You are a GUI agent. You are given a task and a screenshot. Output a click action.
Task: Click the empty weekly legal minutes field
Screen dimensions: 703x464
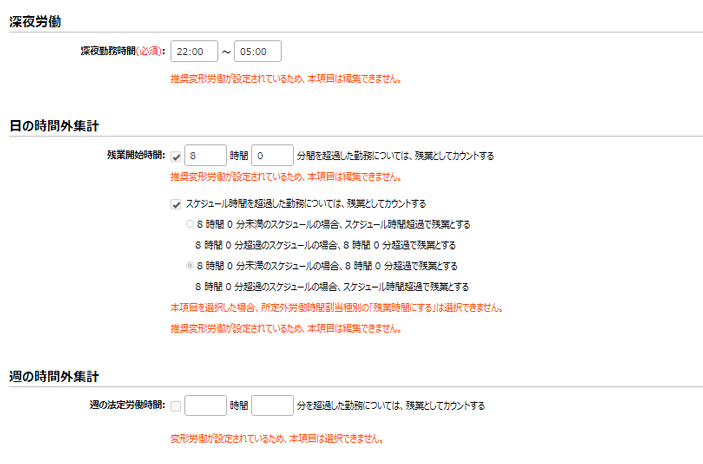[x=272, y=405]
